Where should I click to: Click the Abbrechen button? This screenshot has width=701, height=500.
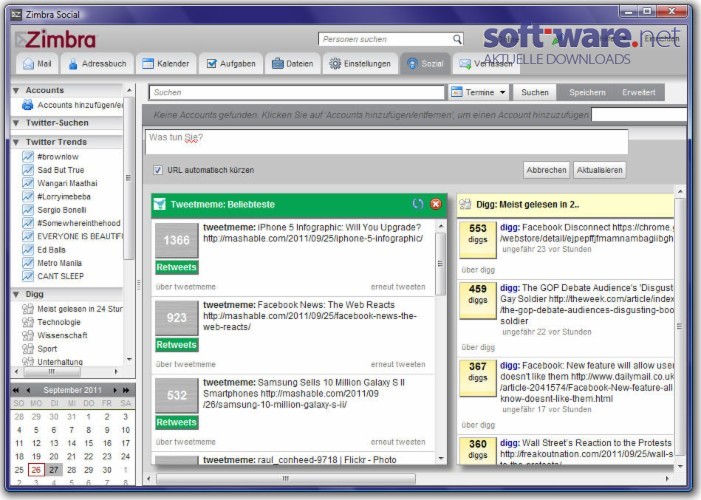pyautogui.click(x=546, y=170)
